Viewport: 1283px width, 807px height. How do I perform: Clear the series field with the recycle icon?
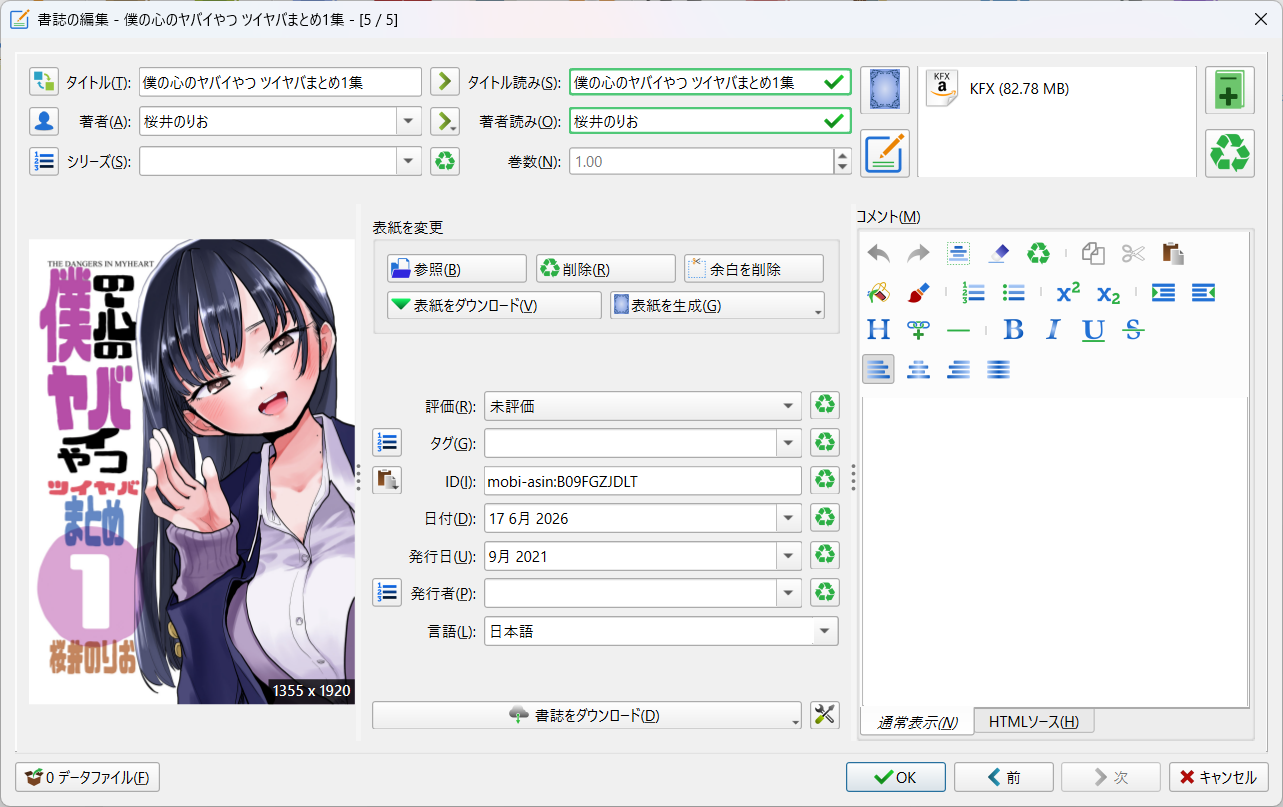pos(445,160)
